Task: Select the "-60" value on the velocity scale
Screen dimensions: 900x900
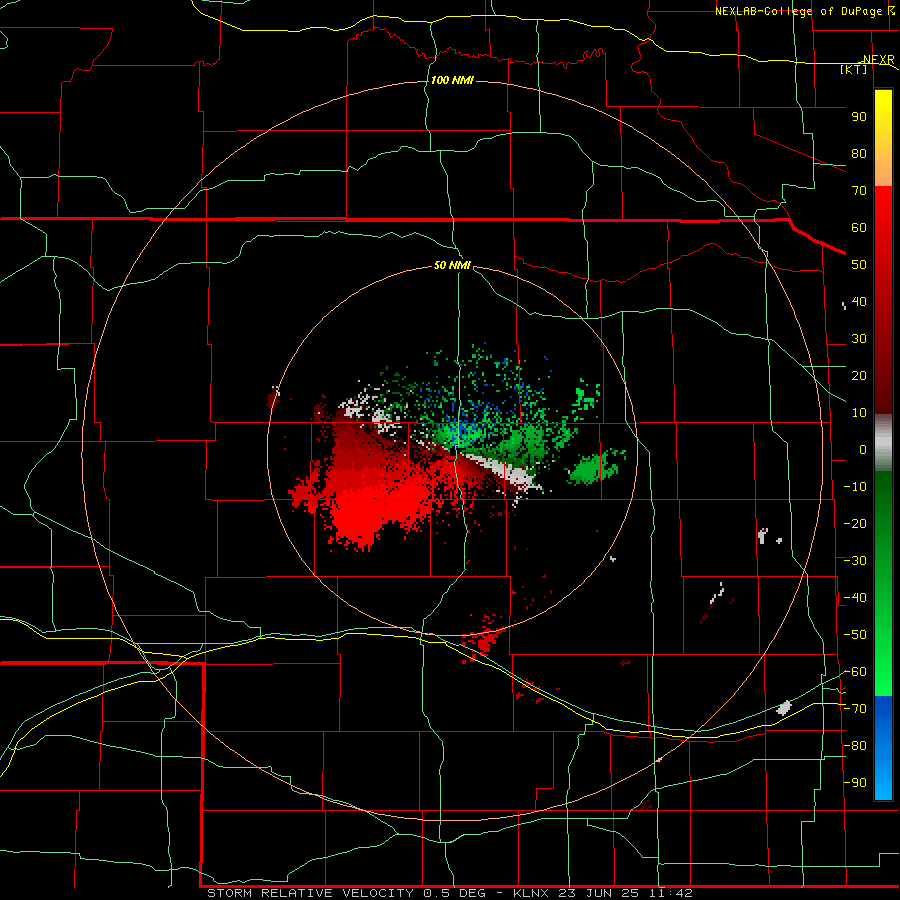Action: [x=855, y=672]
